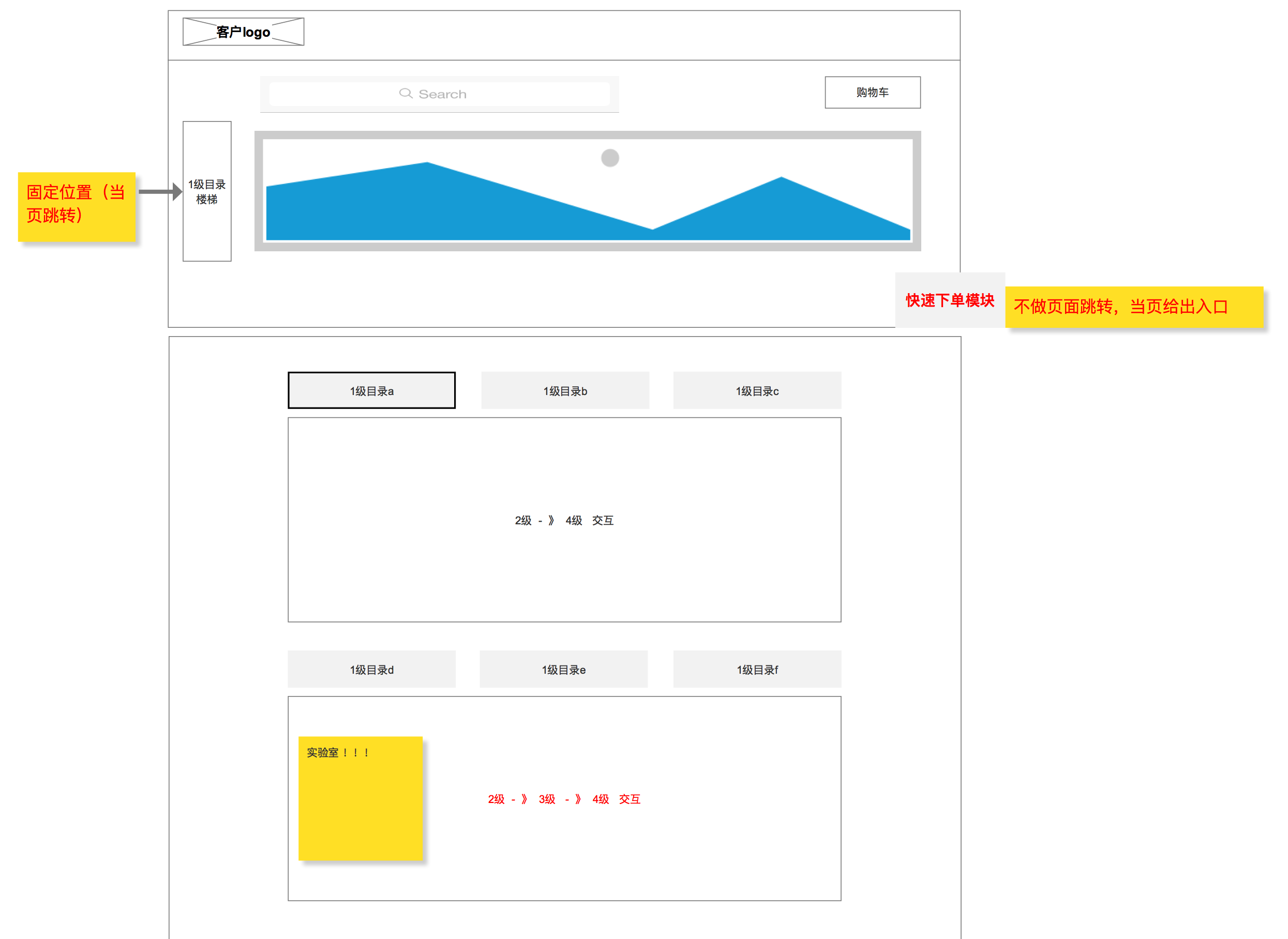The width and height of the screenshot is (1288, 939).
Task: Click the gray sun circle in banner
Action: coord(609,157)
